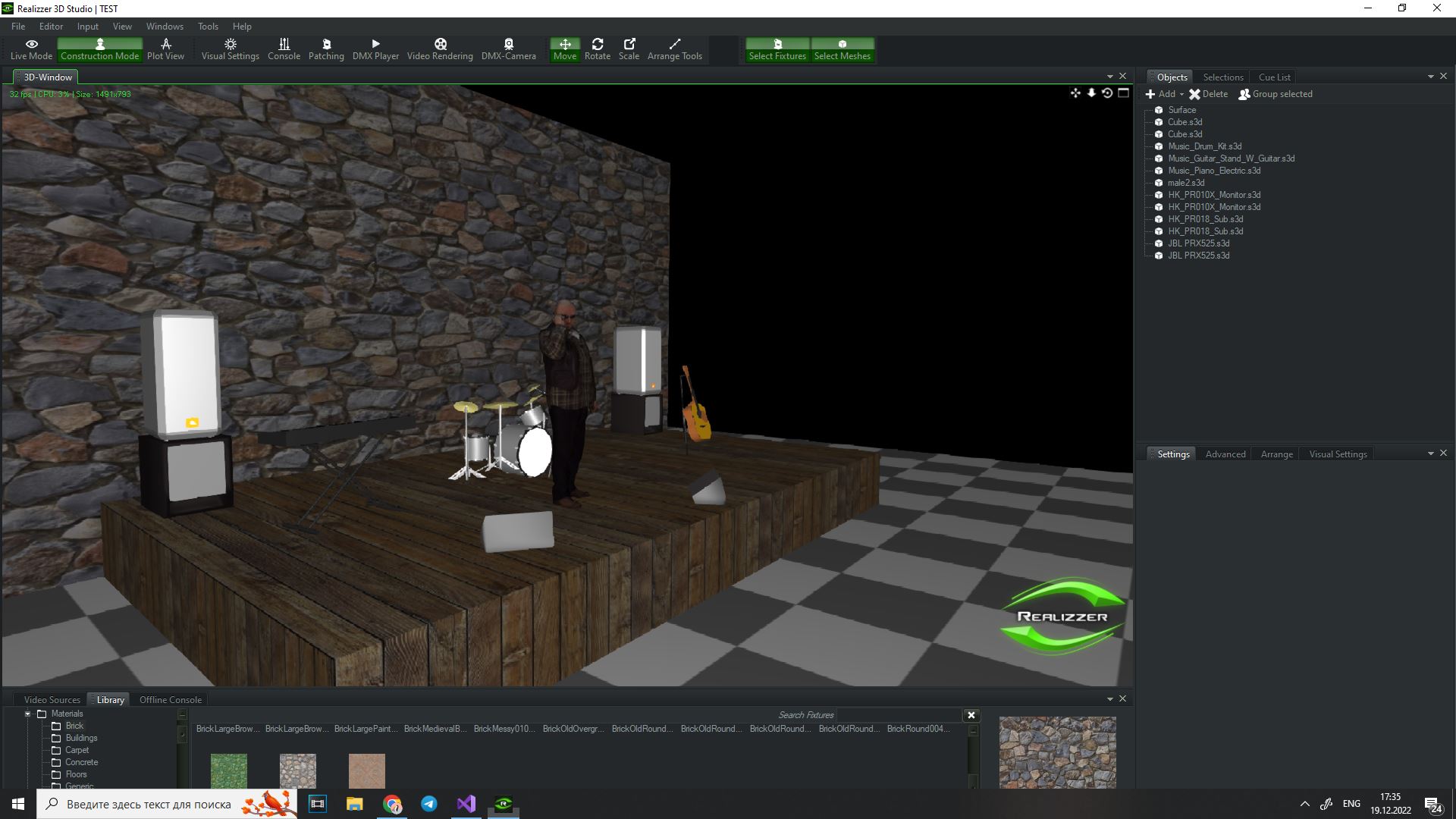
Task: Select Music_Drum_Kit.s3d in objects list
Action: (1204, 146)
